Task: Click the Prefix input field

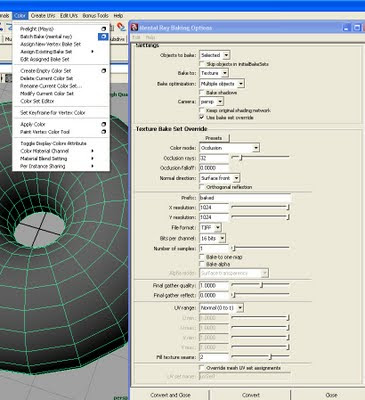Action: point(245,198)
